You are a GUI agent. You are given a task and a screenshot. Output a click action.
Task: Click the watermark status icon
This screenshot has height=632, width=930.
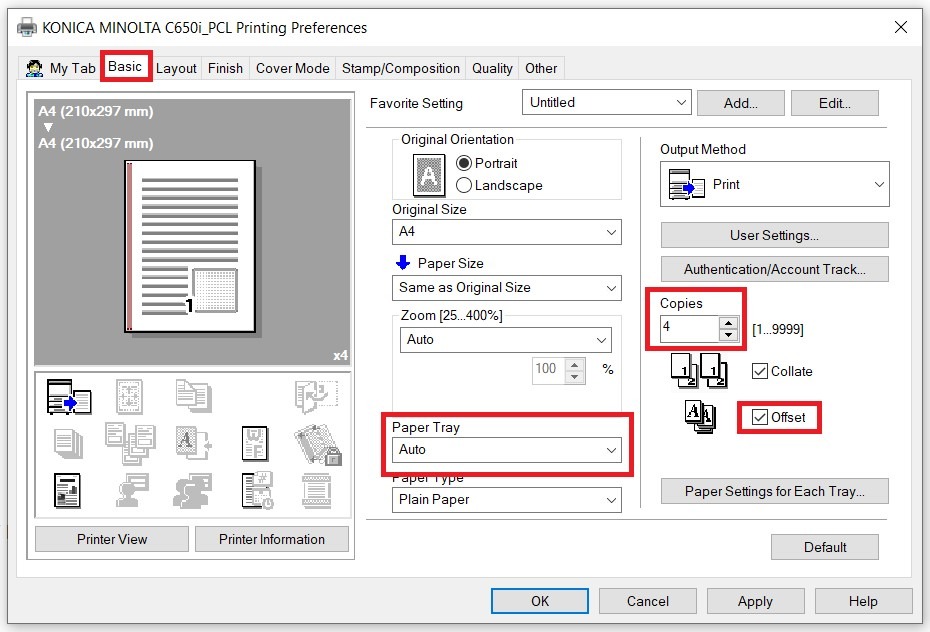coord(253,445)
